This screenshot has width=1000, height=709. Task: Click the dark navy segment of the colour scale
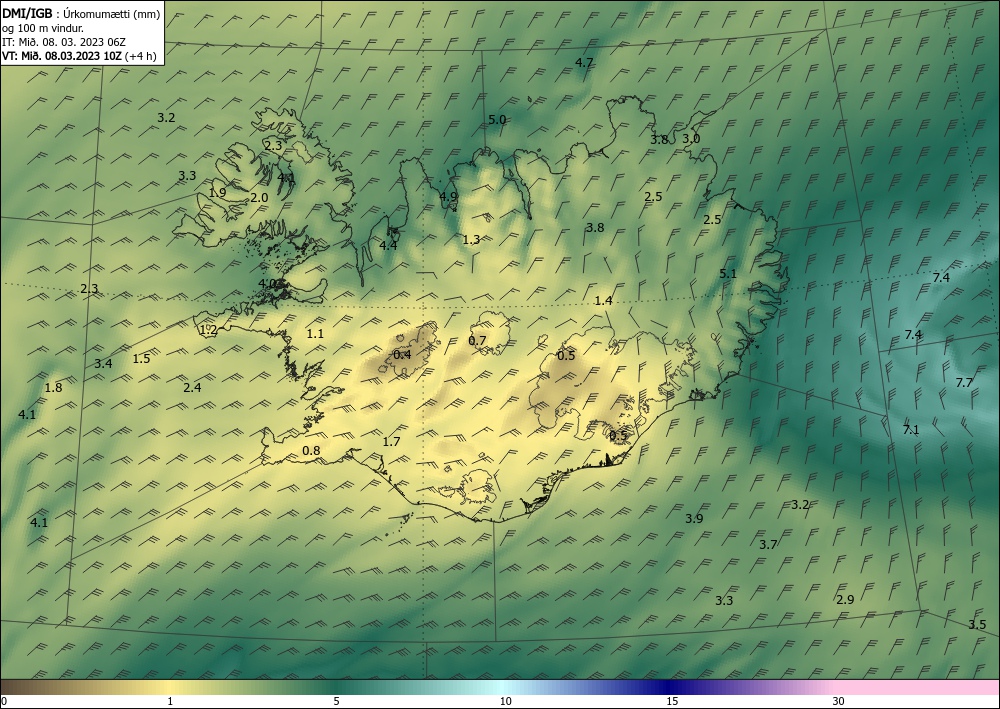click(x=668, y=687)
